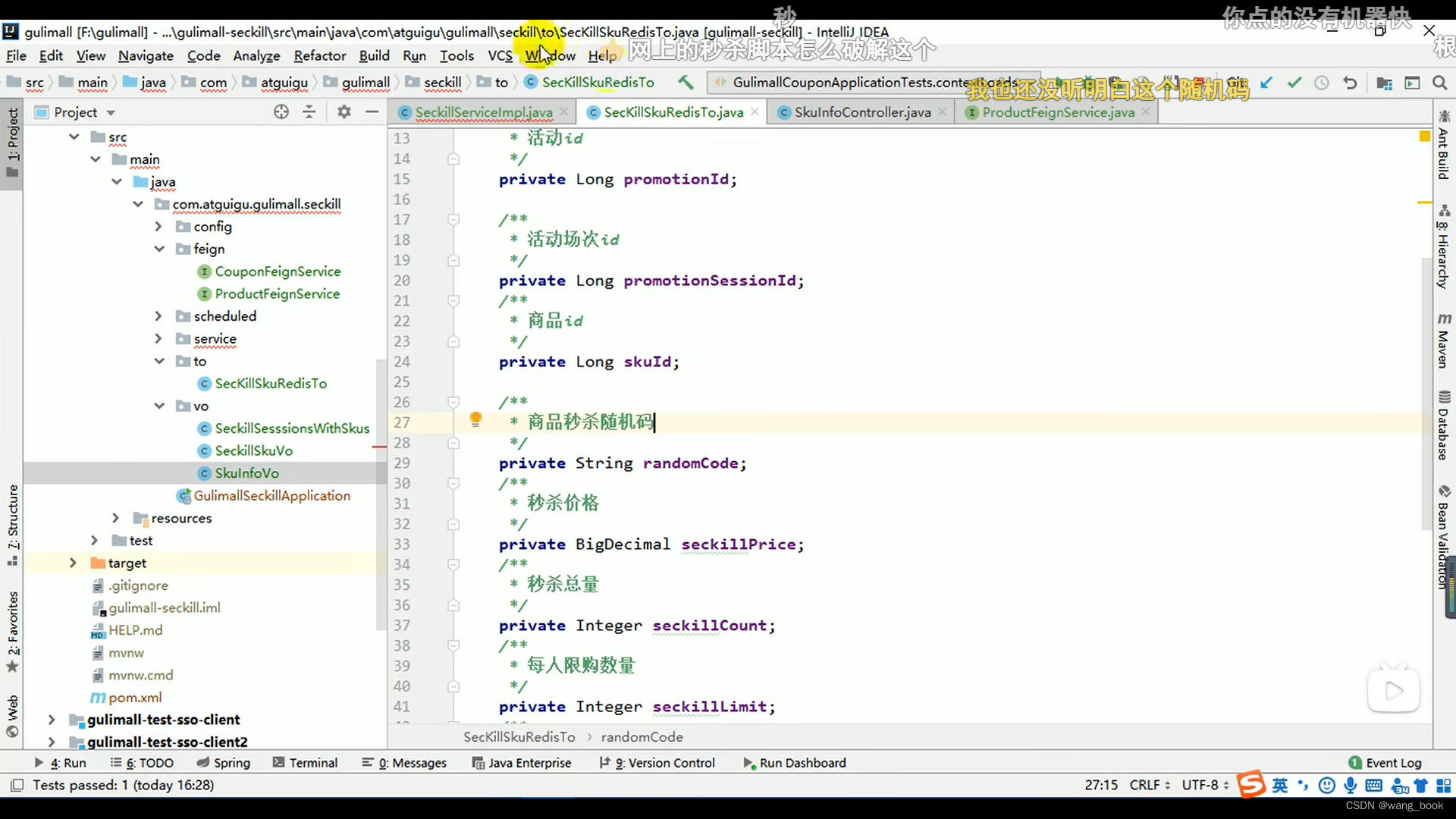Screen dimensions: 1456x819
Task: Click the 27:15 caret position indicator
Action: 1101,785
